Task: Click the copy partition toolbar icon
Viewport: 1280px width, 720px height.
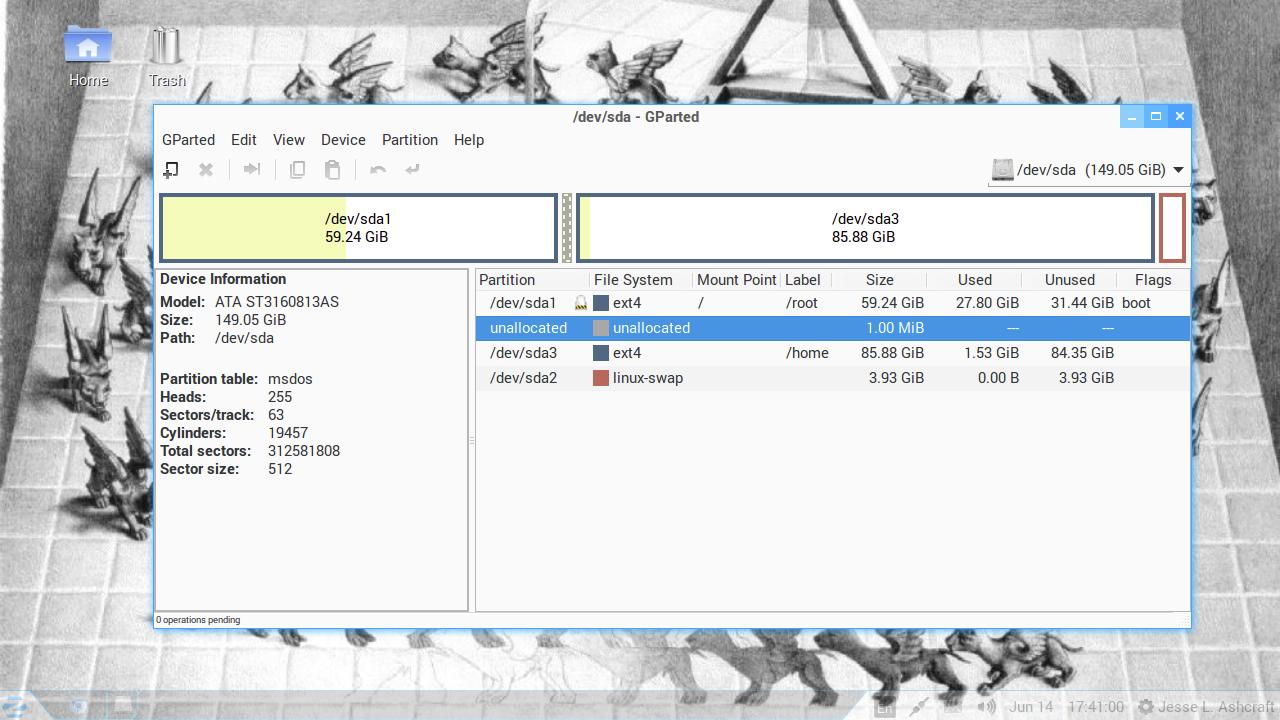Action: [297, 170]
